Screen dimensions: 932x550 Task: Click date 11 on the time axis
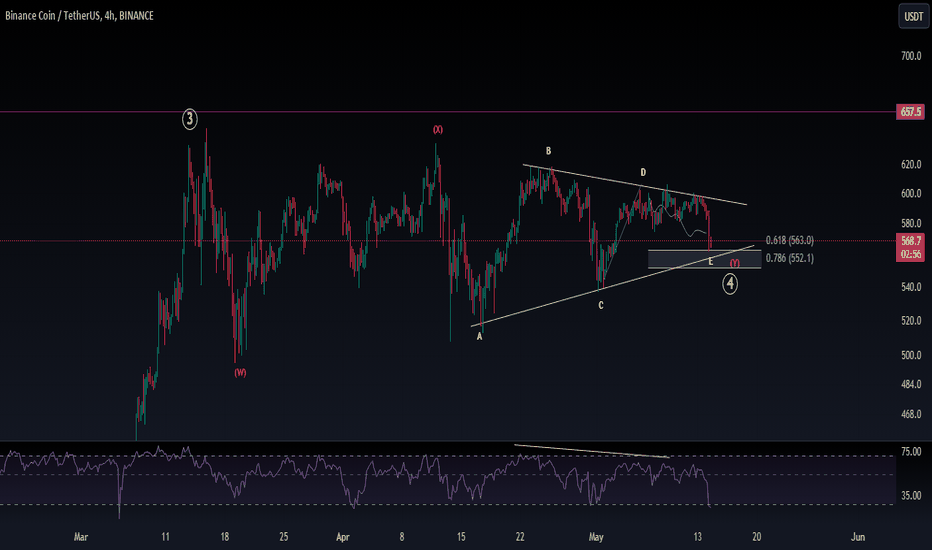[165, 537]
